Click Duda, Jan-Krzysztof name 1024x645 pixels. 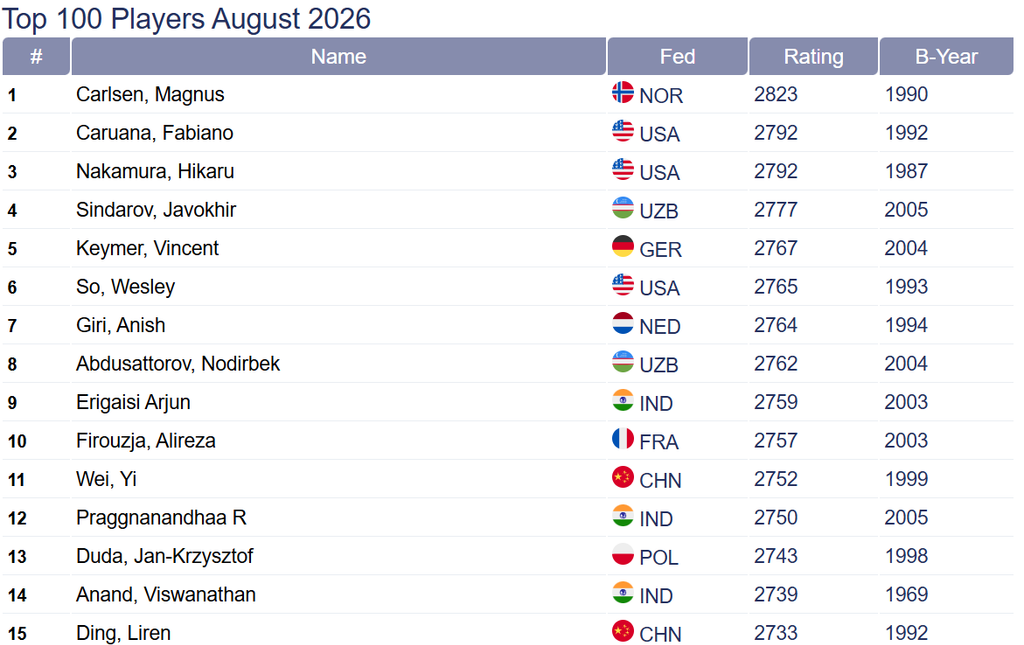[x=165, y=556]
